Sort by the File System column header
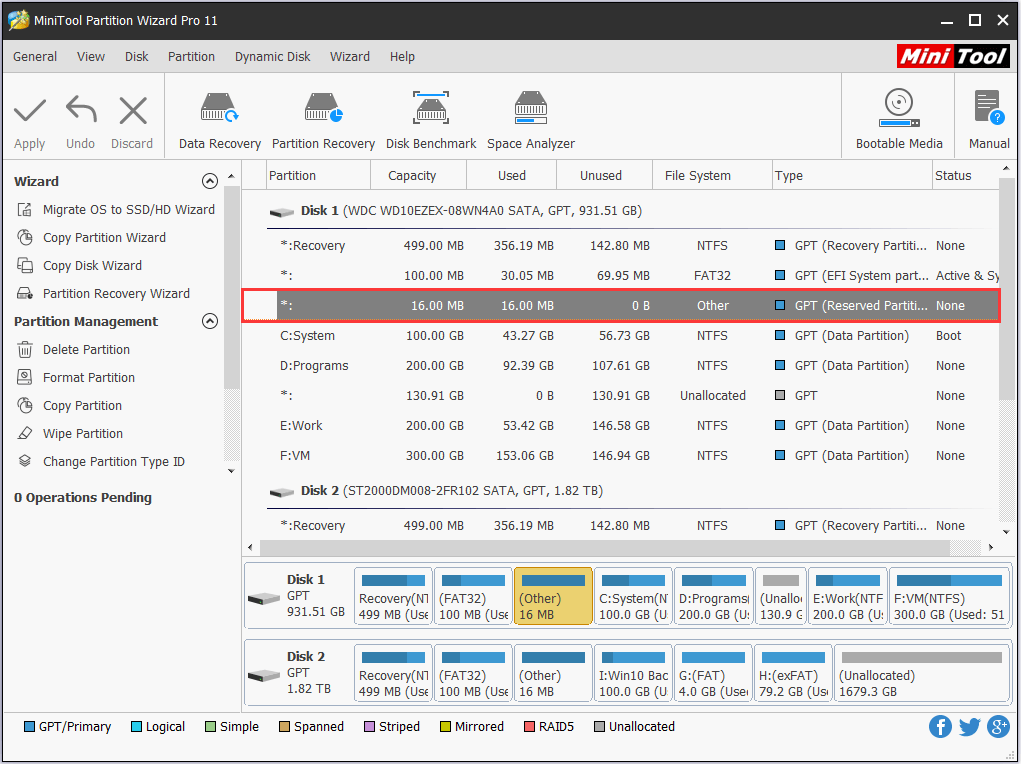Screen dimensions: 1021x764 pyautogui.click(x=712, y=175)
